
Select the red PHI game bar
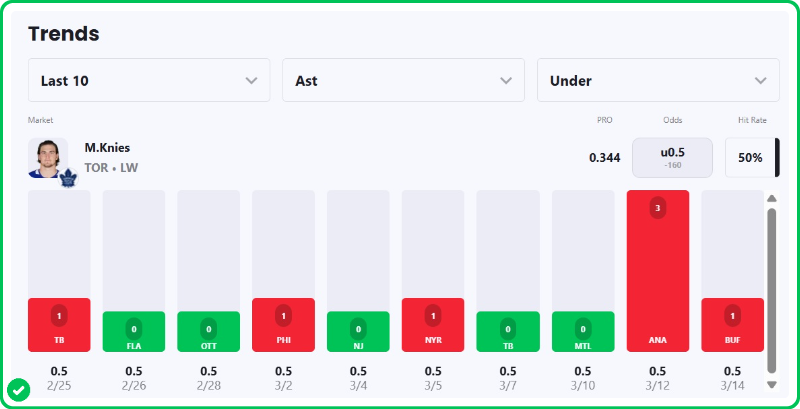coord(284,324)
